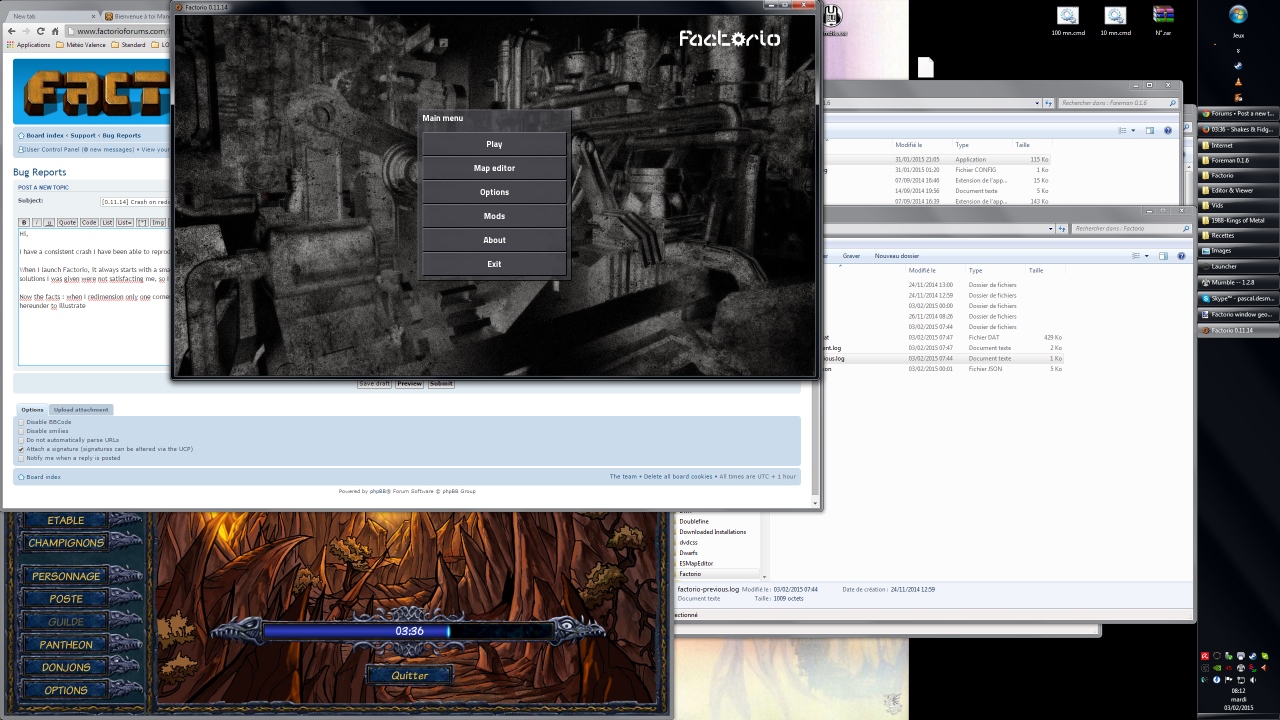1280x720 pixels.
Task: Click Preview button on forum post
Action: point(410,384)
